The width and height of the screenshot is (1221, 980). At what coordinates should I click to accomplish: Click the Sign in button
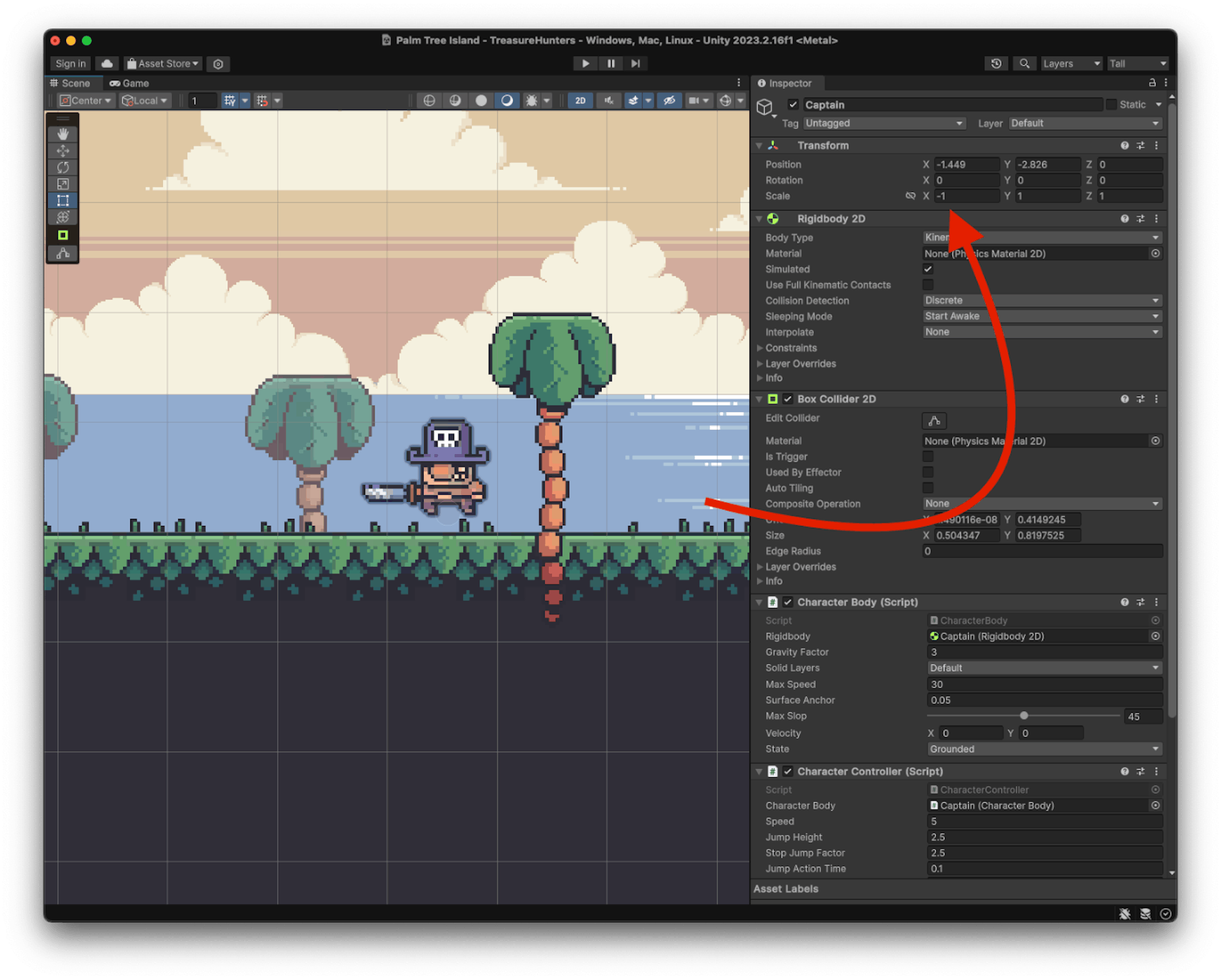point(70,64)
